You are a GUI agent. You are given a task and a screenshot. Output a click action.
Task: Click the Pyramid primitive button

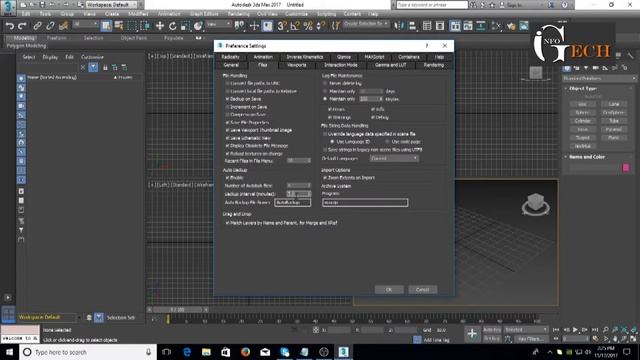[613, 129]
